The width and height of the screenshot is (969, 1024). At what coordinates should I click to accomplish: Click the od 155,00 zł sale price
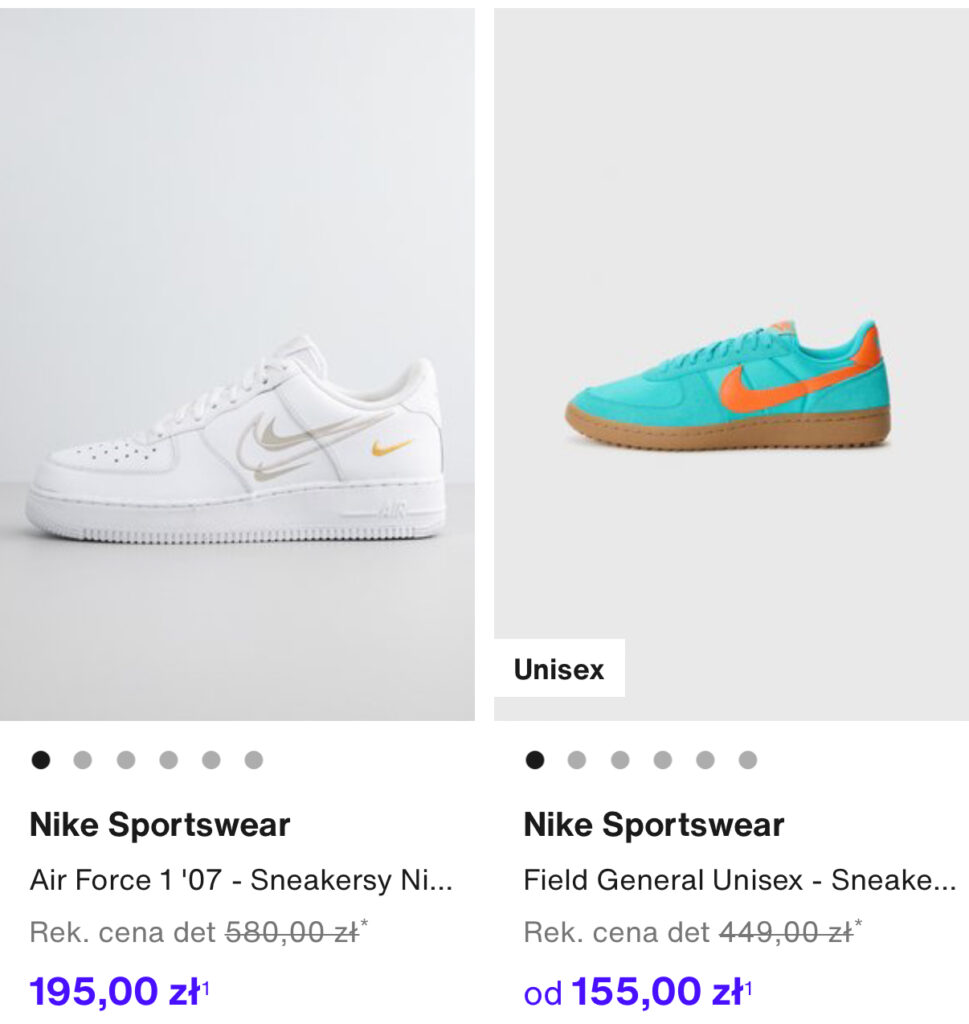(638, 991)
